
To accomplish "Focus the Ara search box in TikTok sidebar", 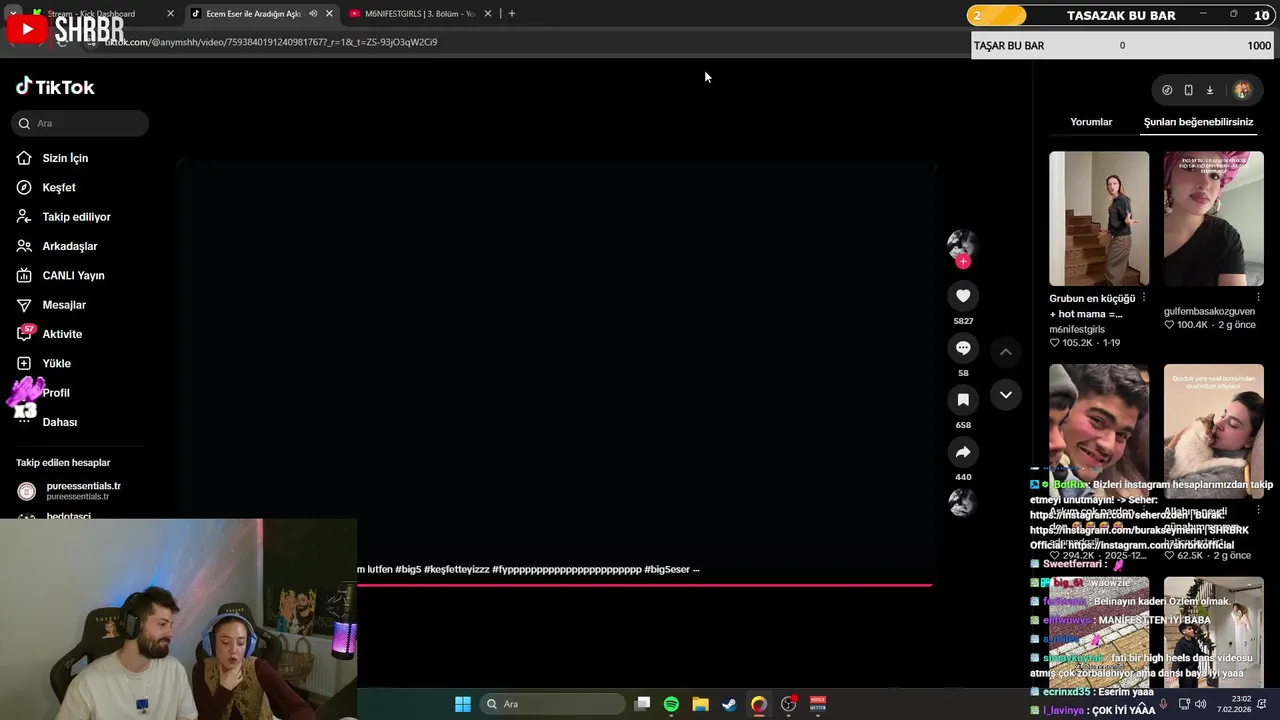I will (80, 123).
